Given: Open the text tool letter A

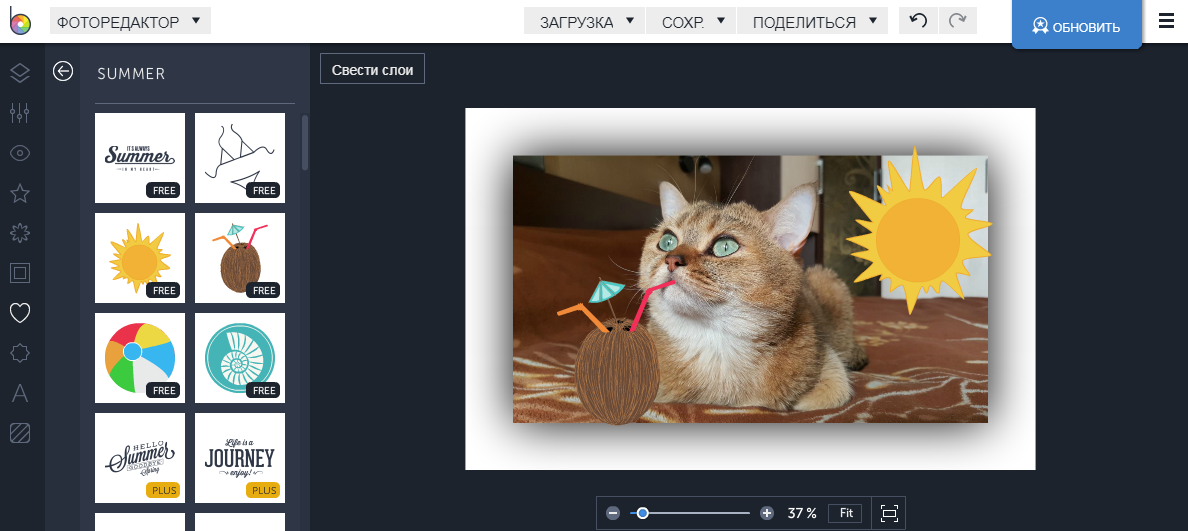Looking at the screenshot, I should coord(20,393).
